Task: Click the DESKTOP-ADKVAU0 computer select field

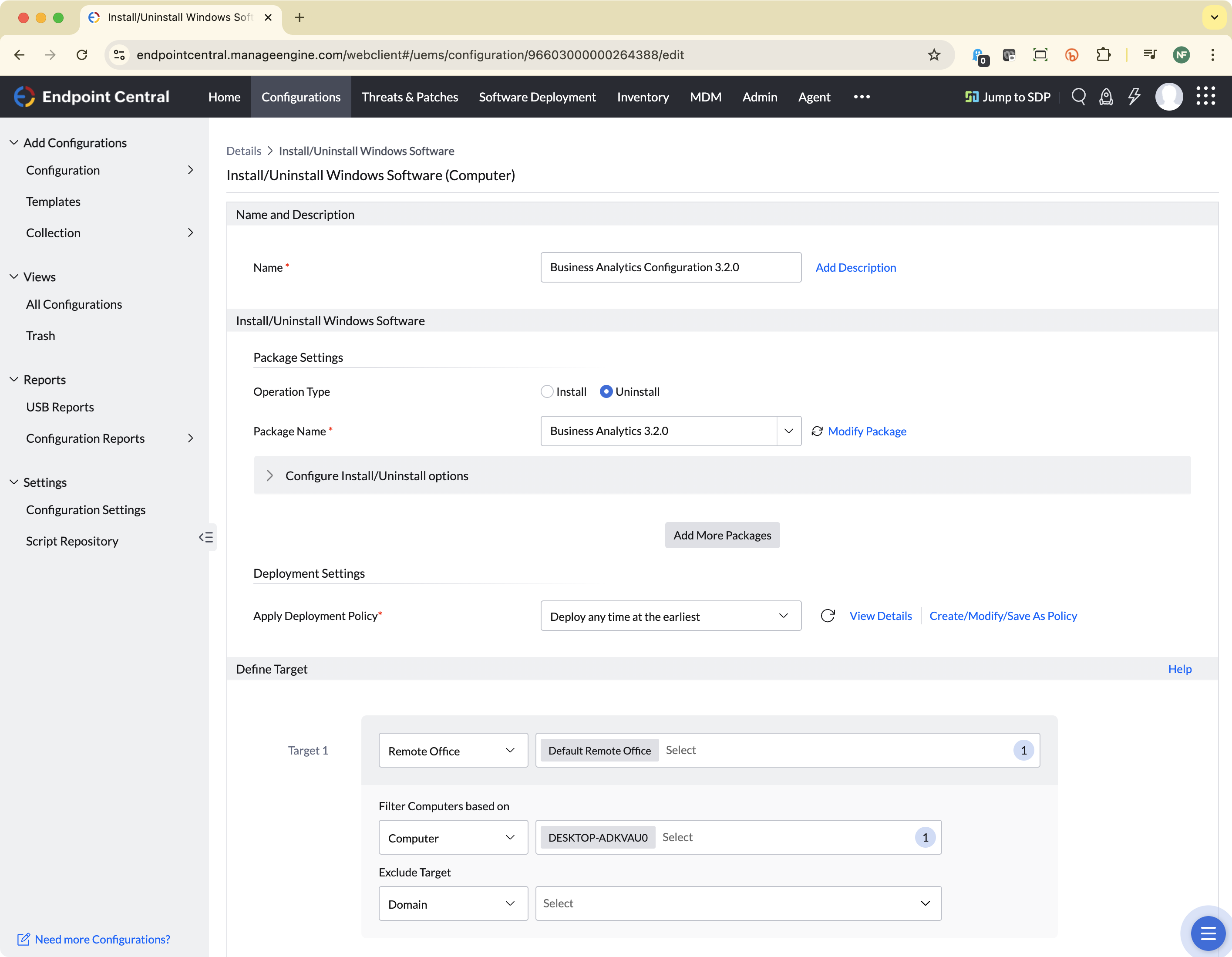Action: click(738, 837)
